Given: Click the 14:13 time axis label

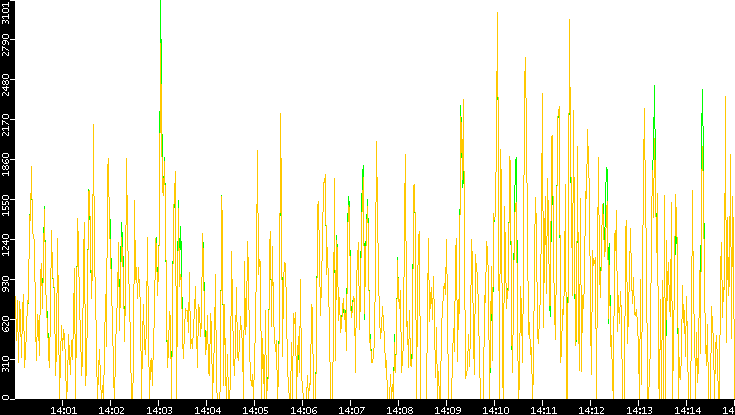Looking at the screenshot, I should (x=639, y=410).
